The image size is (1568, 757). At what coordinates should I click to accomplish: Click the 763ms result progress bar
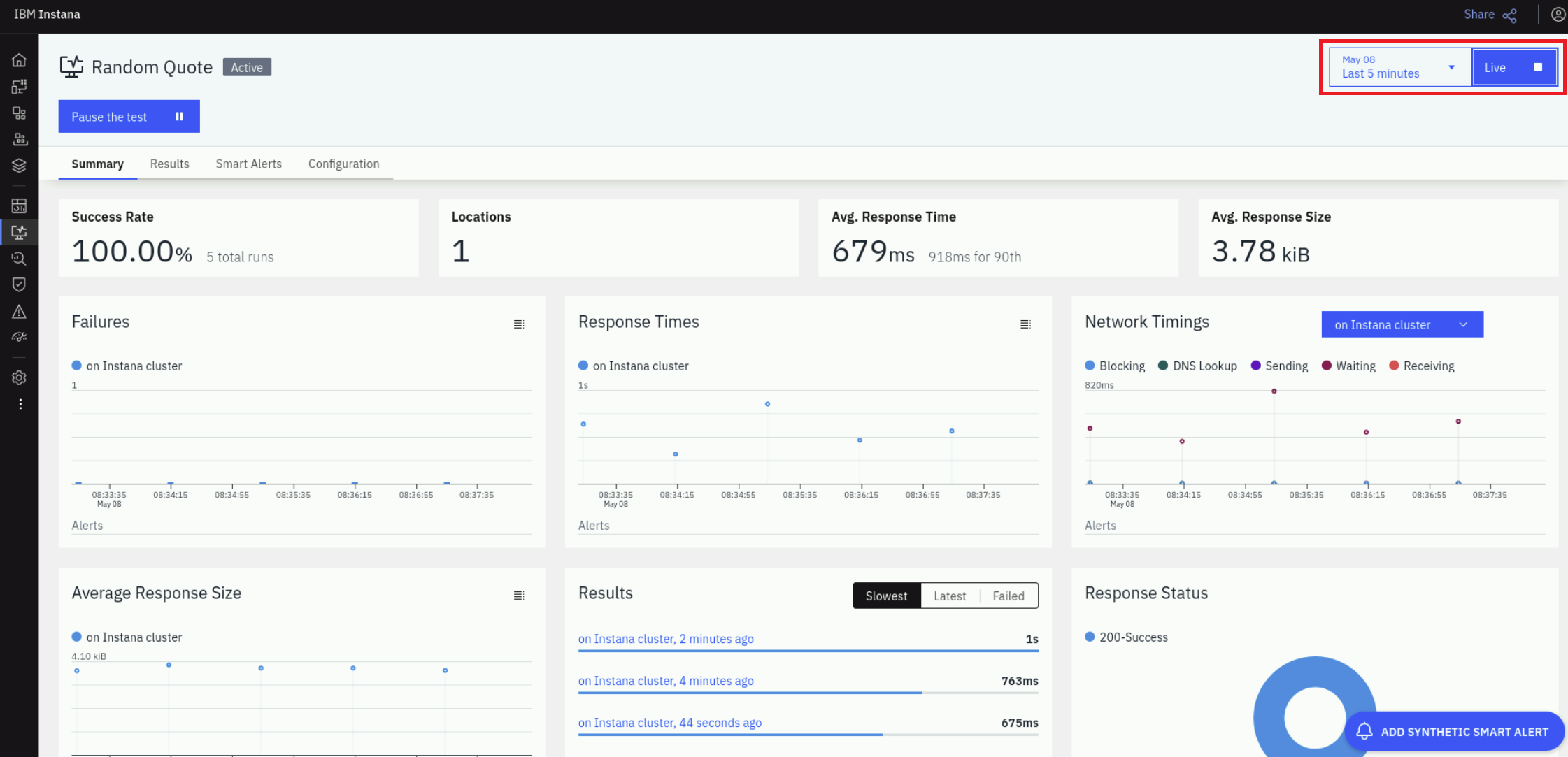coord(808,693)
